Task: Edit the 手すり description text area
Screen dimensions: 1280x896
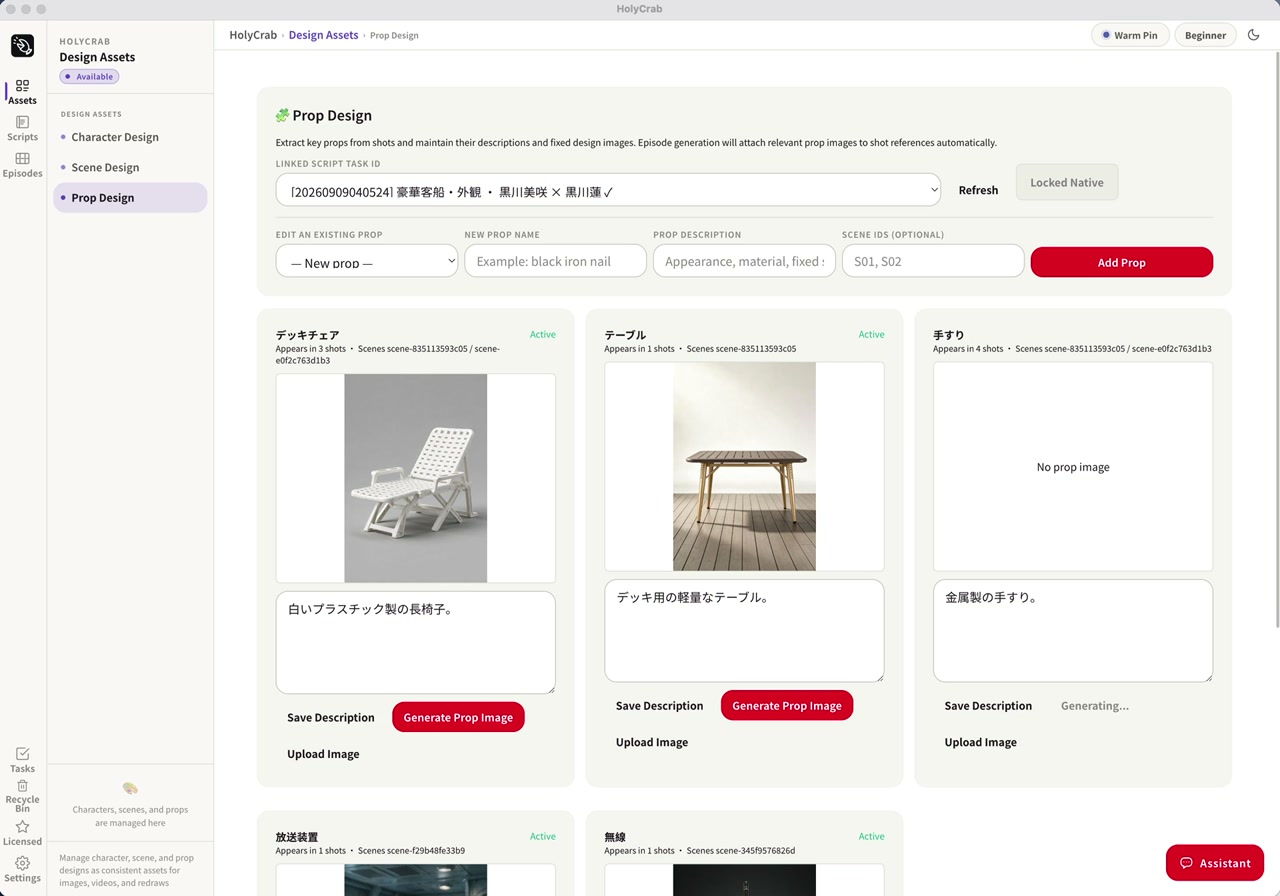Action: 1073,631
